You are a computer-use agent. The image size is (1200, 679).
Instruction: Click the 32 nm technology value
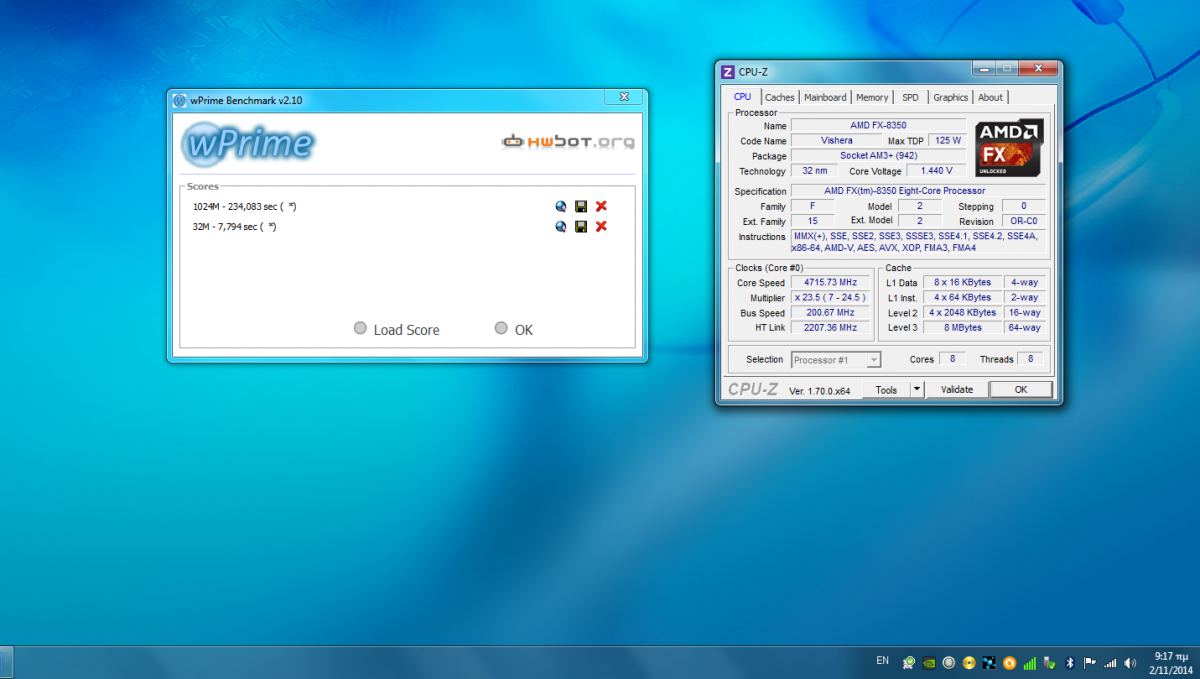click(817, 171)
